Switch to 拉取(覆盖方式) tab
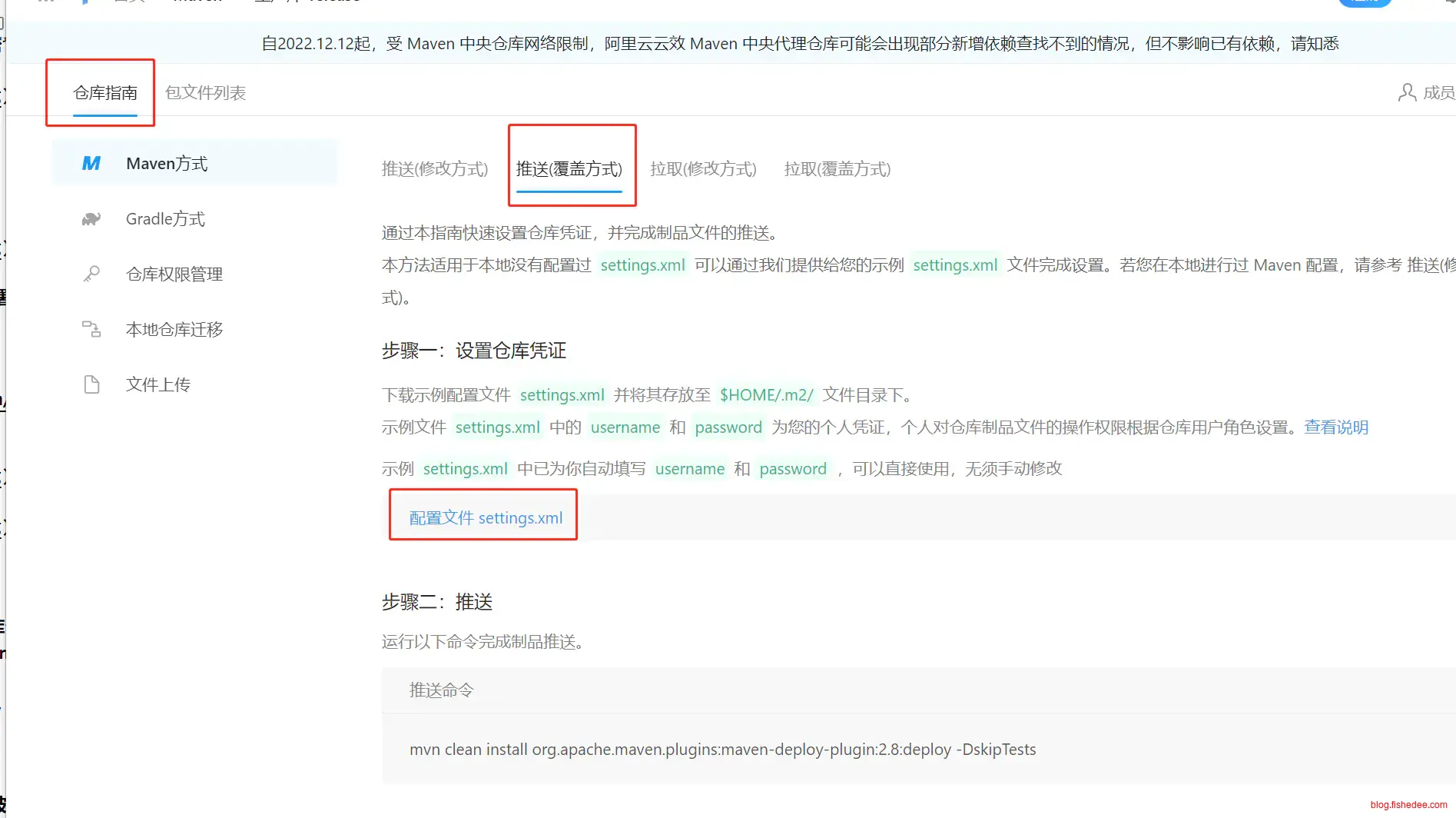Viewport: 1456px width, 818px height. click(837, 169)
